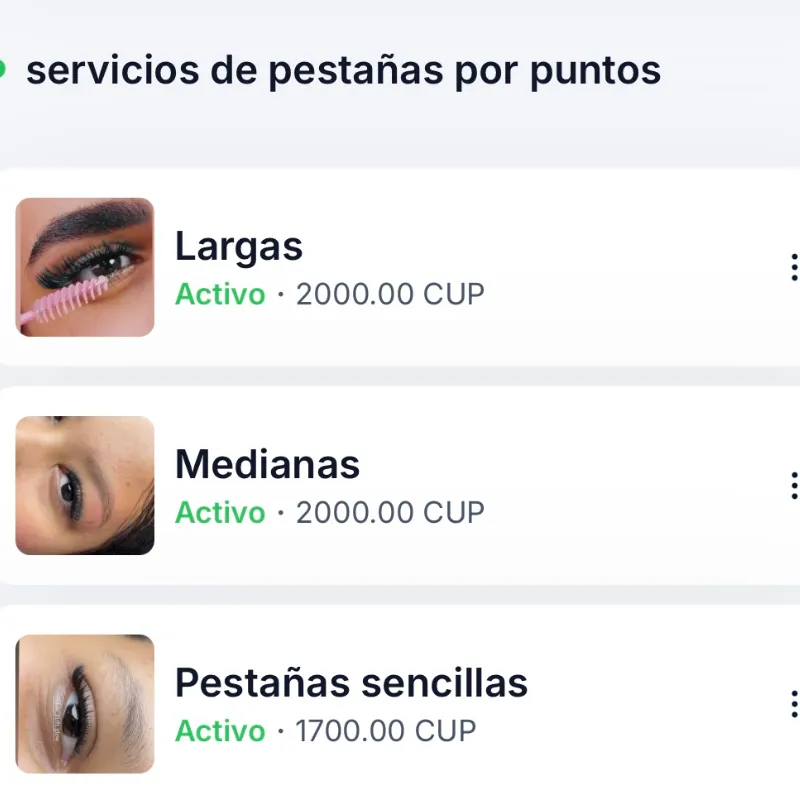Select the Pestañas sencillas title
Screen dimensions: 800x800
(x=351, y=683)
